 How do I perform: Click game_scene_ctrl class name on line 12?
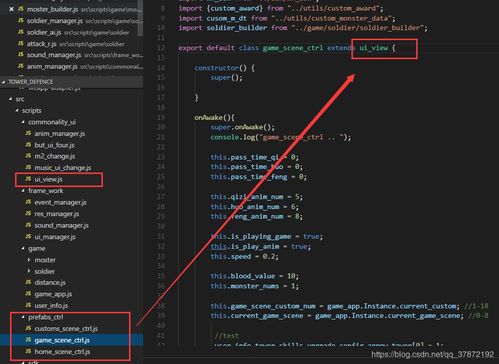coord(293,48)
